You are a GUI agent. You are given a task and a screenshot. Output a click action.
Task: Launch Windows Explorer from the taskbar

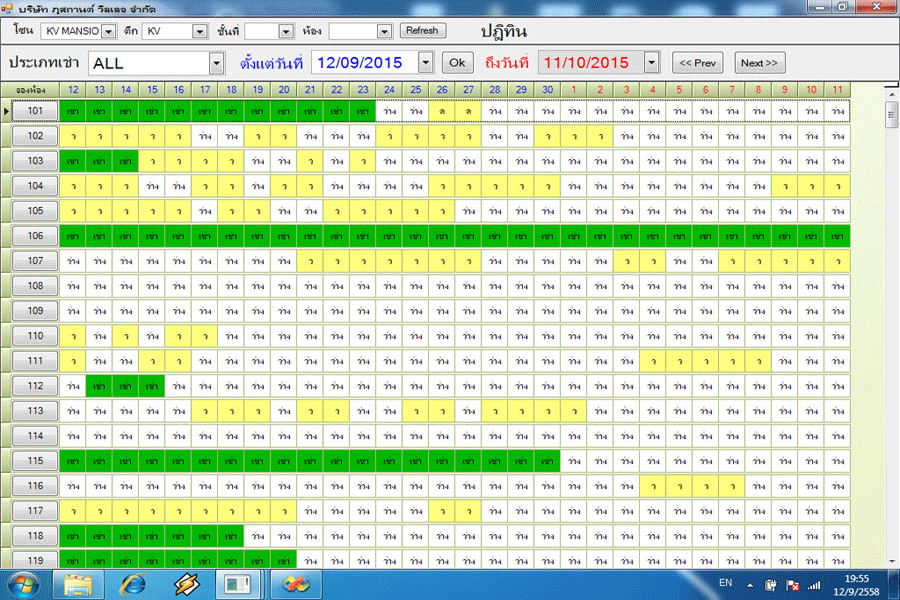[x=79, y=583]
